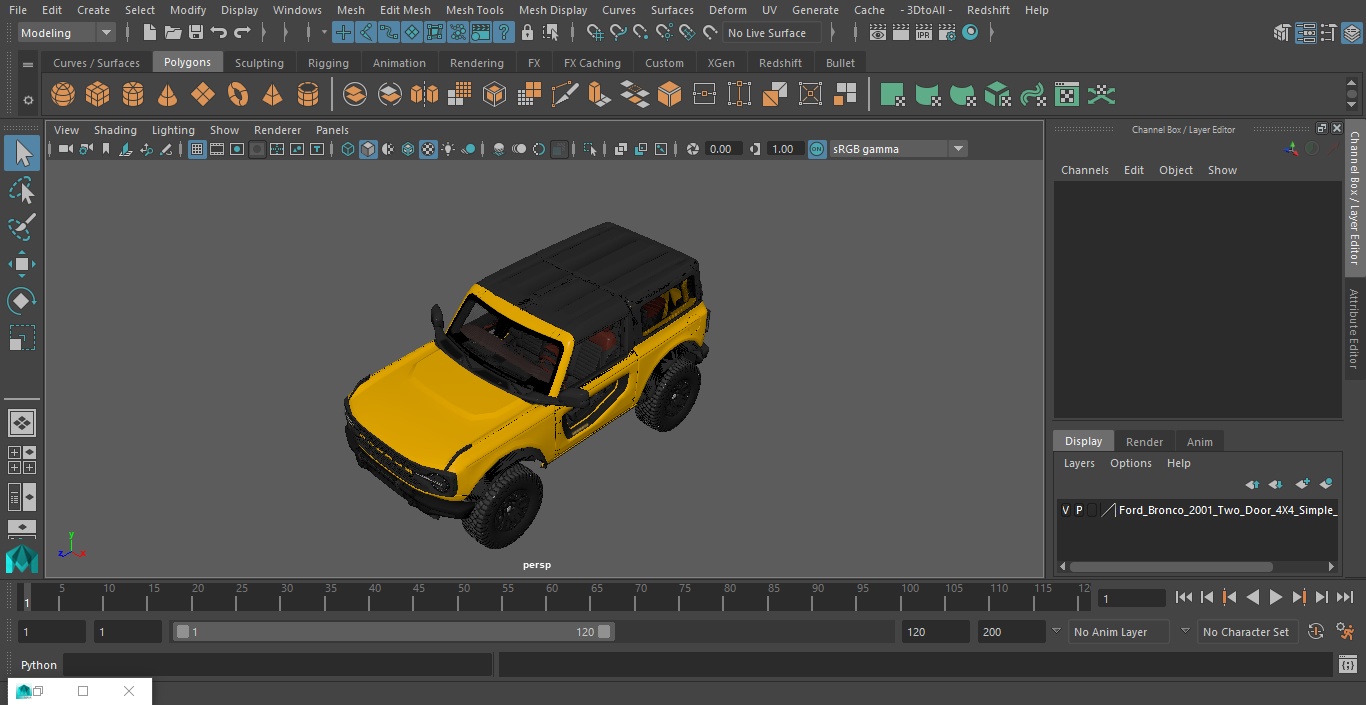Toggle color management sRGB button
This screenshot has width=1366, height=705.
click(817, 149)
